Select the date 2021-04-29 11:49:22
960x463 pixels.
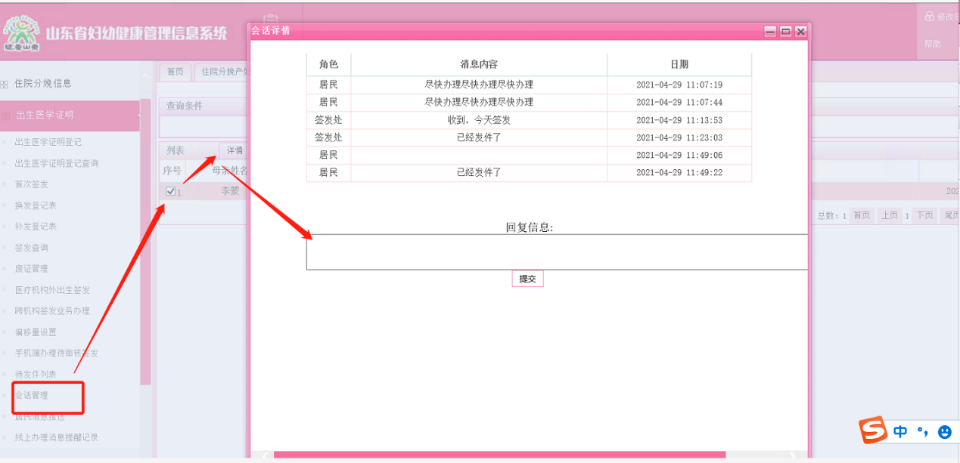680,173
